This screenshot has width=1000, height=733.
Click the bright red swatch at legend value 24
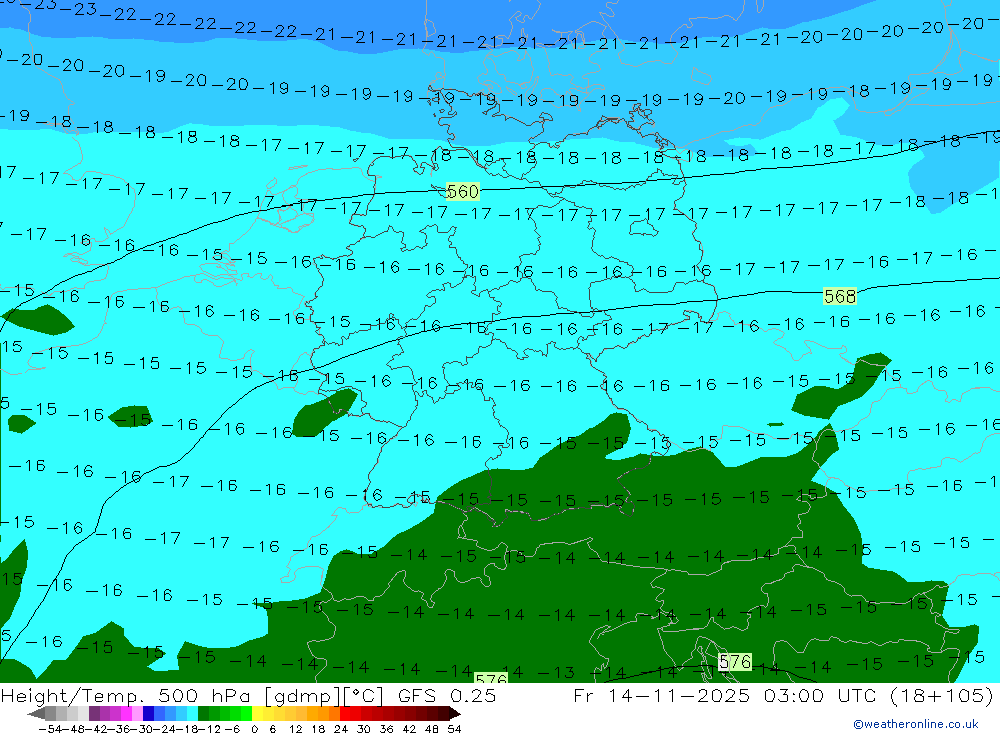(x=345, y=713)
